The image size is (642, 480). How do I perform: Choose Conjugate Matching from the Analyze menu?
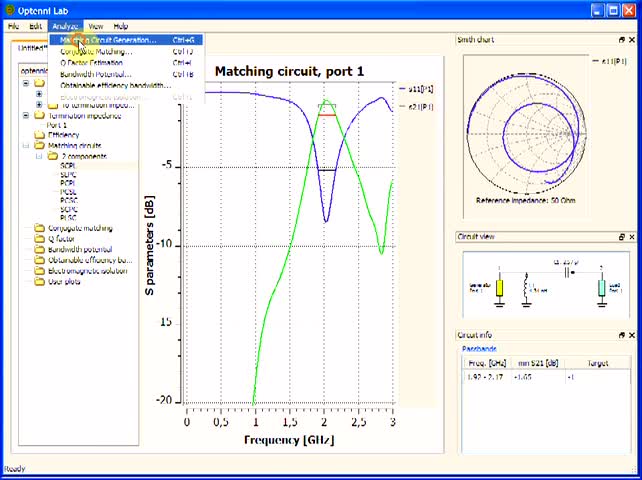126,52
